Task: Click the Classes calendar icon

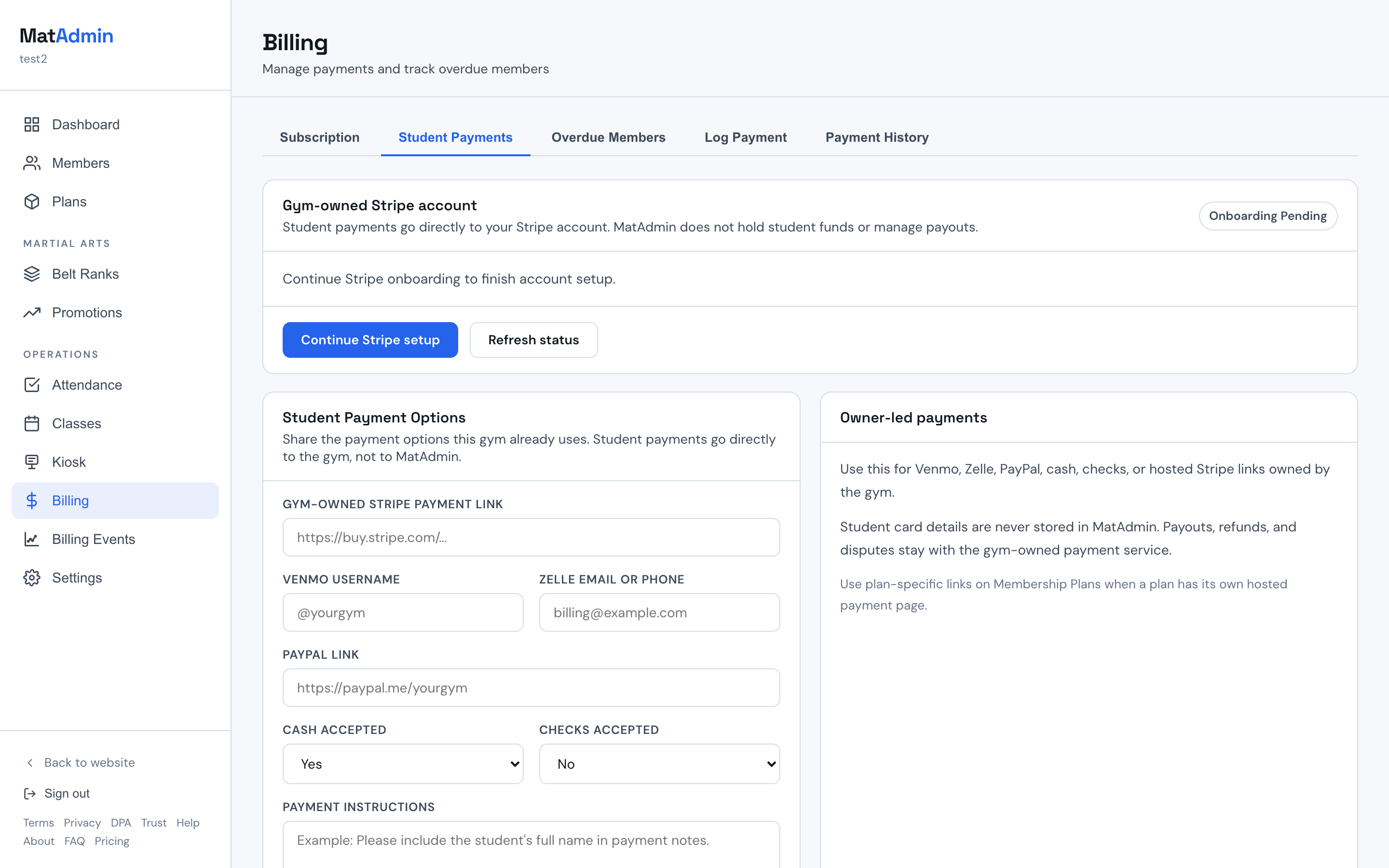Action: pos(31,423)
